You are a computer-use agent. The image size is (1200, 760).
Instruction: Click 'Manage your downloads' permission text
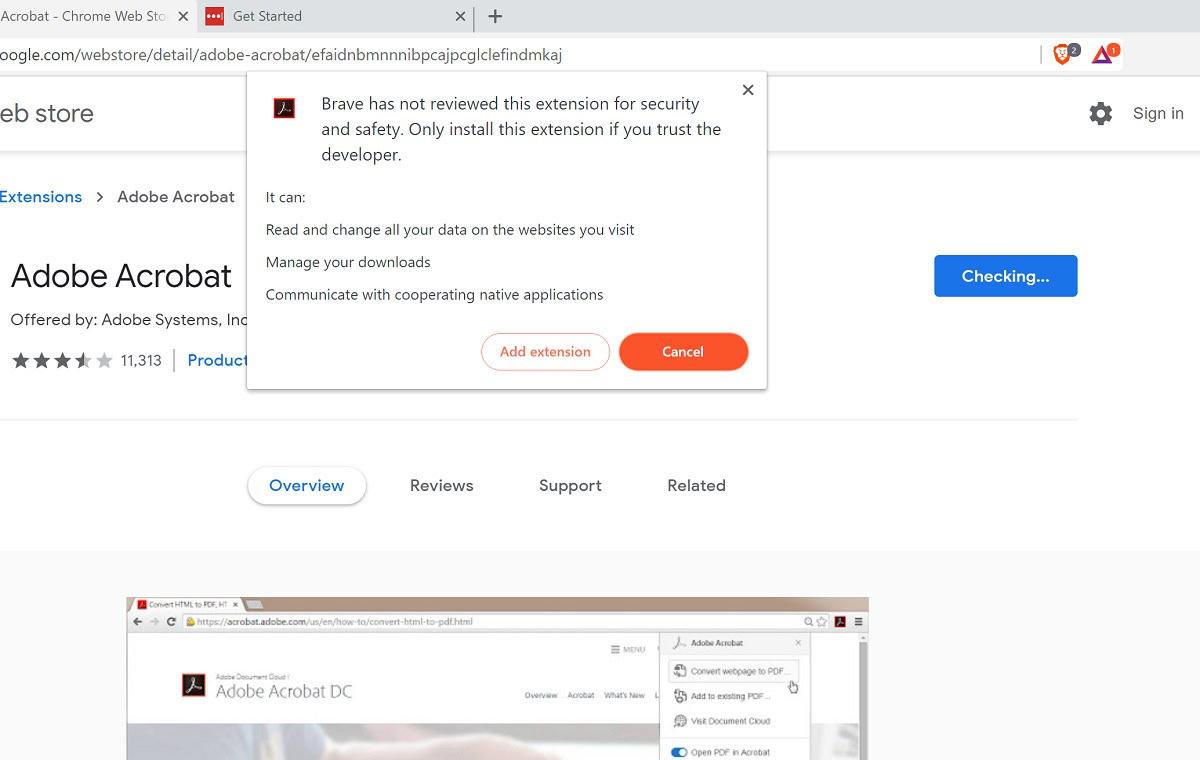click(348, 262)
